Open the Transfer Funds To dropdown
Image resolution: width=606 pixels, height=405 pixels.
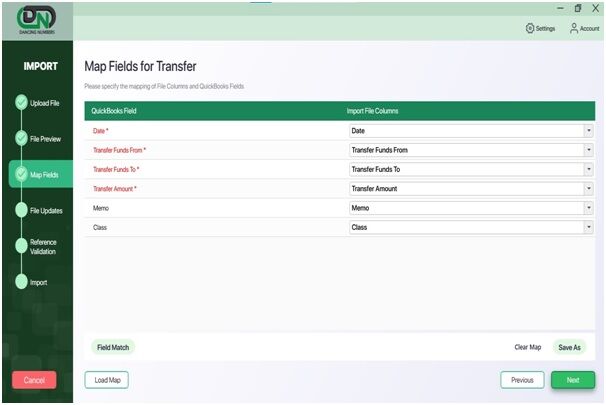point(471,169)
